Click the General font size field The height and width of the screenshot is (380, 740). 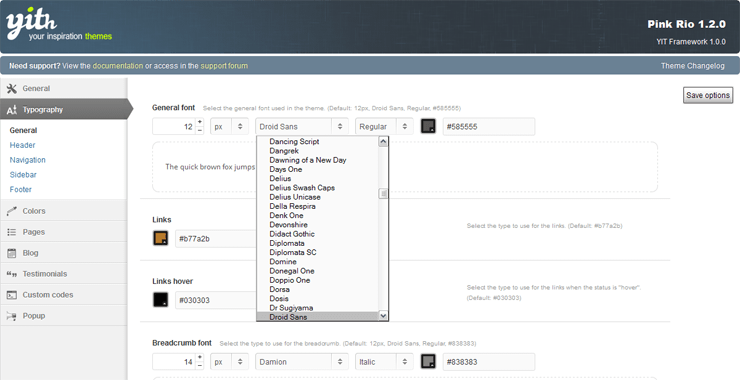click(x=174, y=127)
